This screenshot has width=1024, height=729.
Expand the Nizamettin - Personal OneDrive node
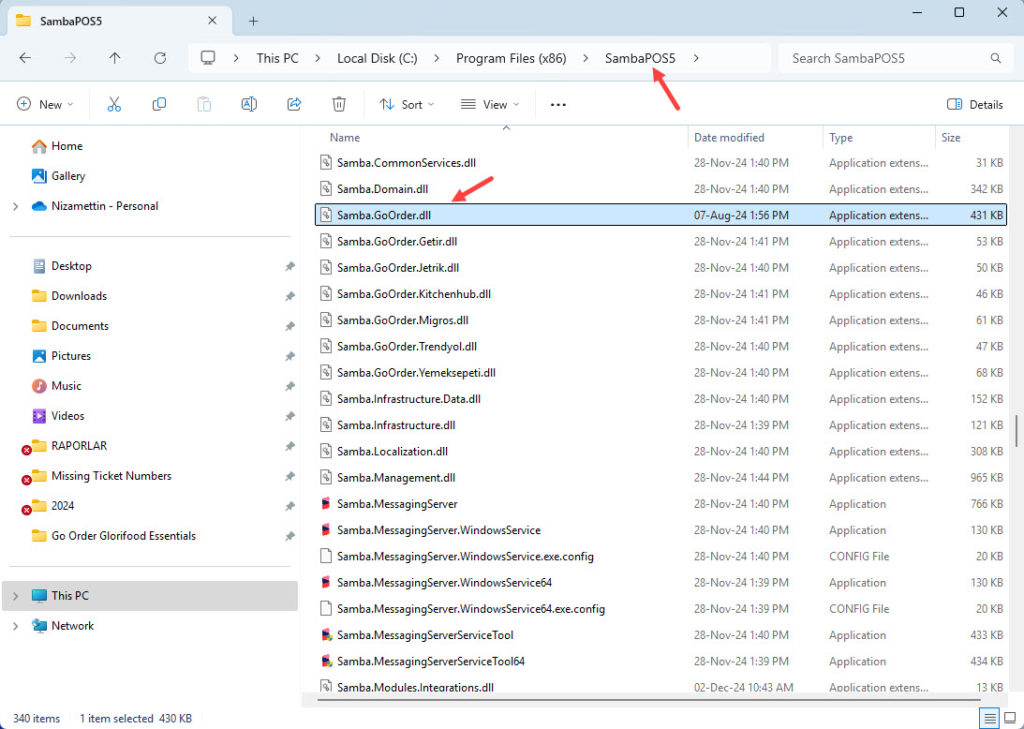tap(15, 206)
